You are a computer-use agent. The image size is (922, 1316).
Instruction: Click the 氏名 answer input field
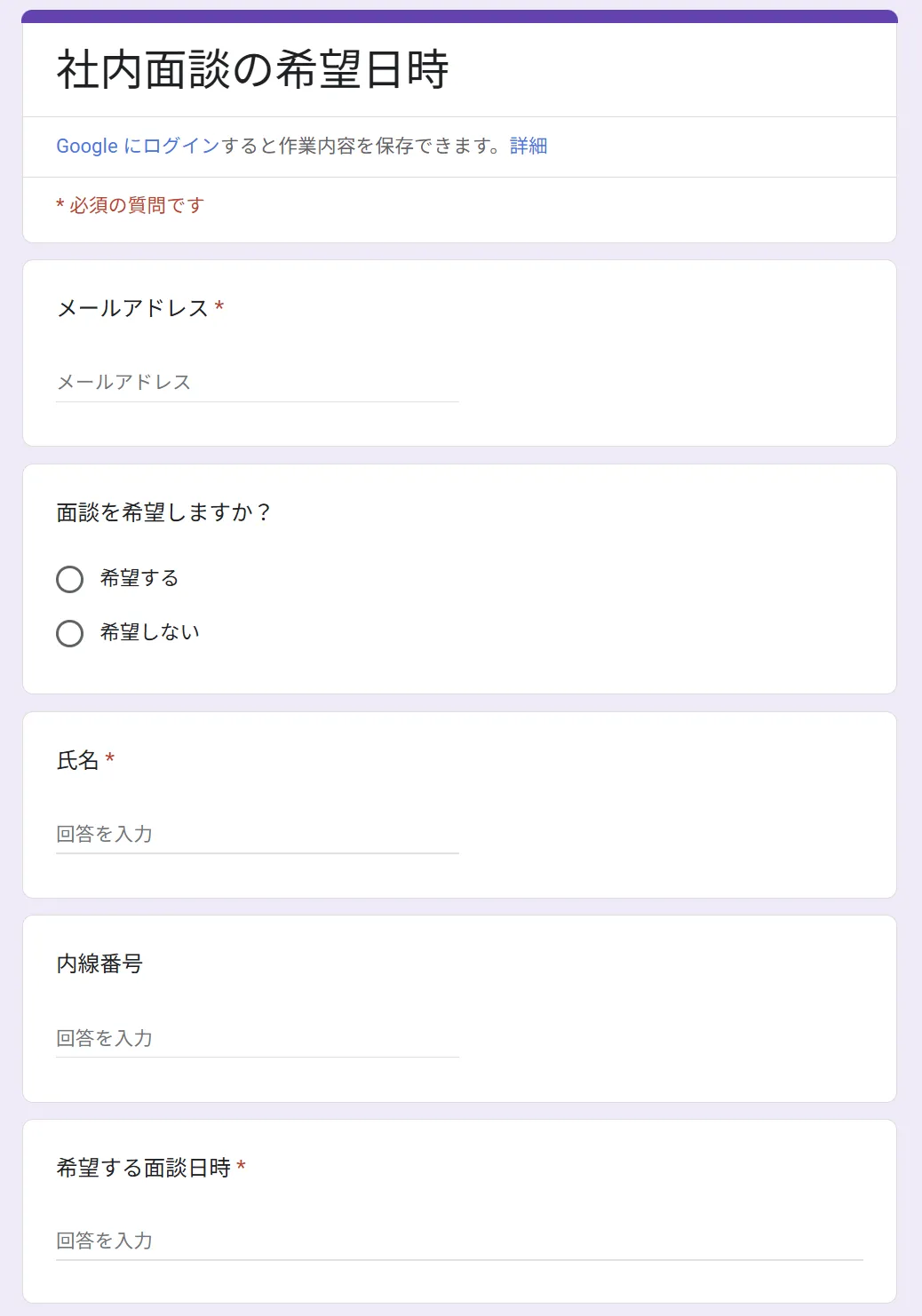pyautogui.click(x=257, y=835)
